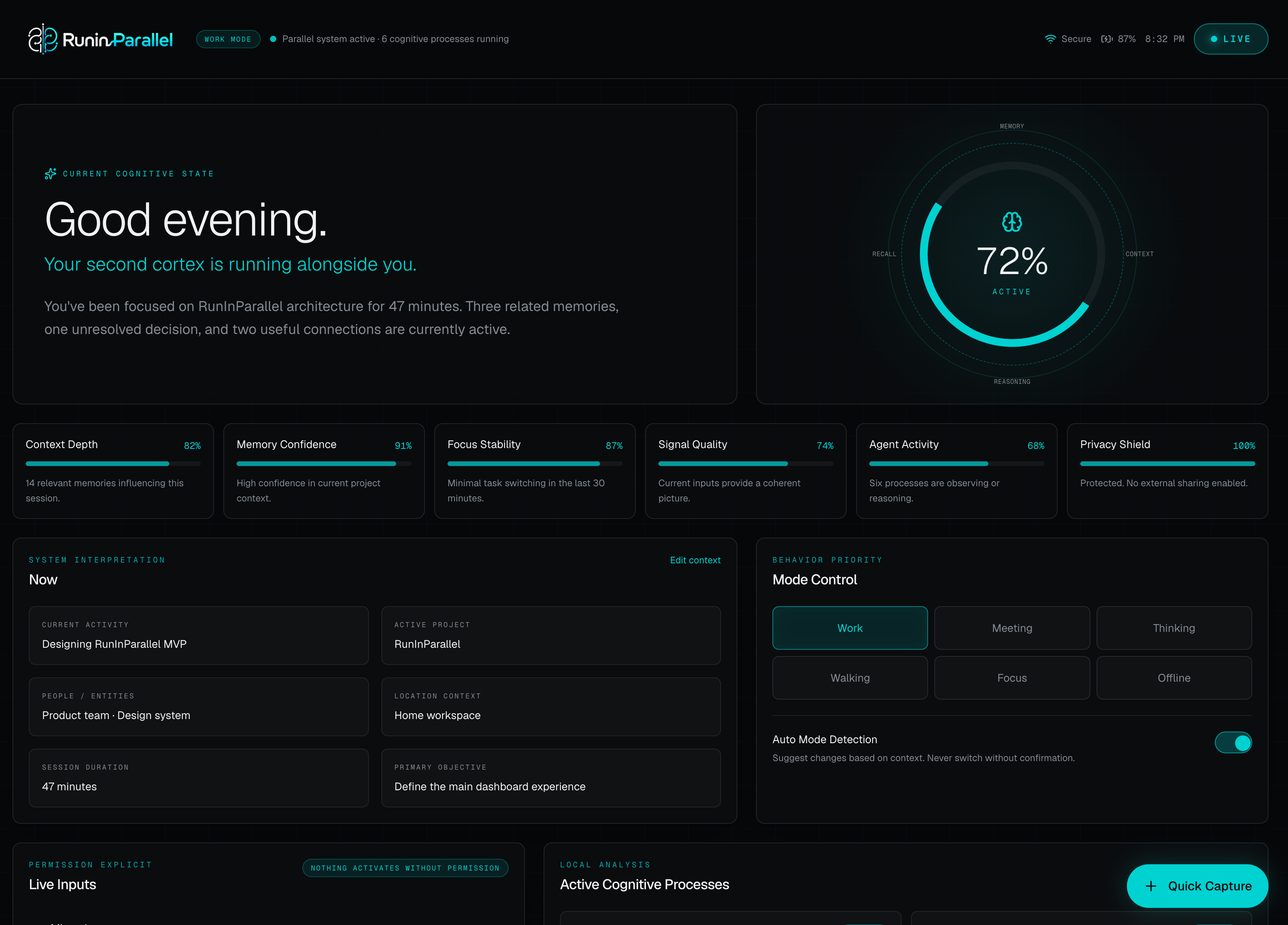Click the Signal Quality progress bar
Screen dimensions: 1288x925
pyautogui.click(x=746, y=464)
